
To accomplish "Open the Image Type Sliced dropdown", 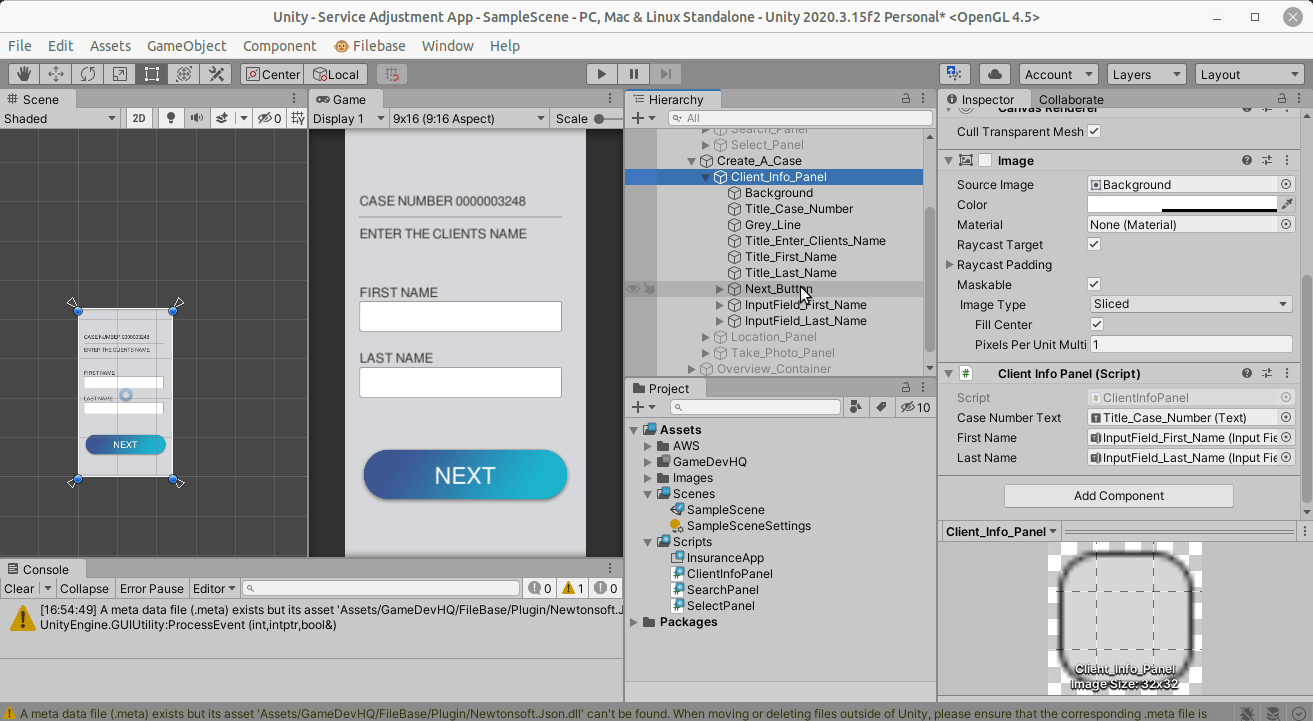I will click(1190, 304).
